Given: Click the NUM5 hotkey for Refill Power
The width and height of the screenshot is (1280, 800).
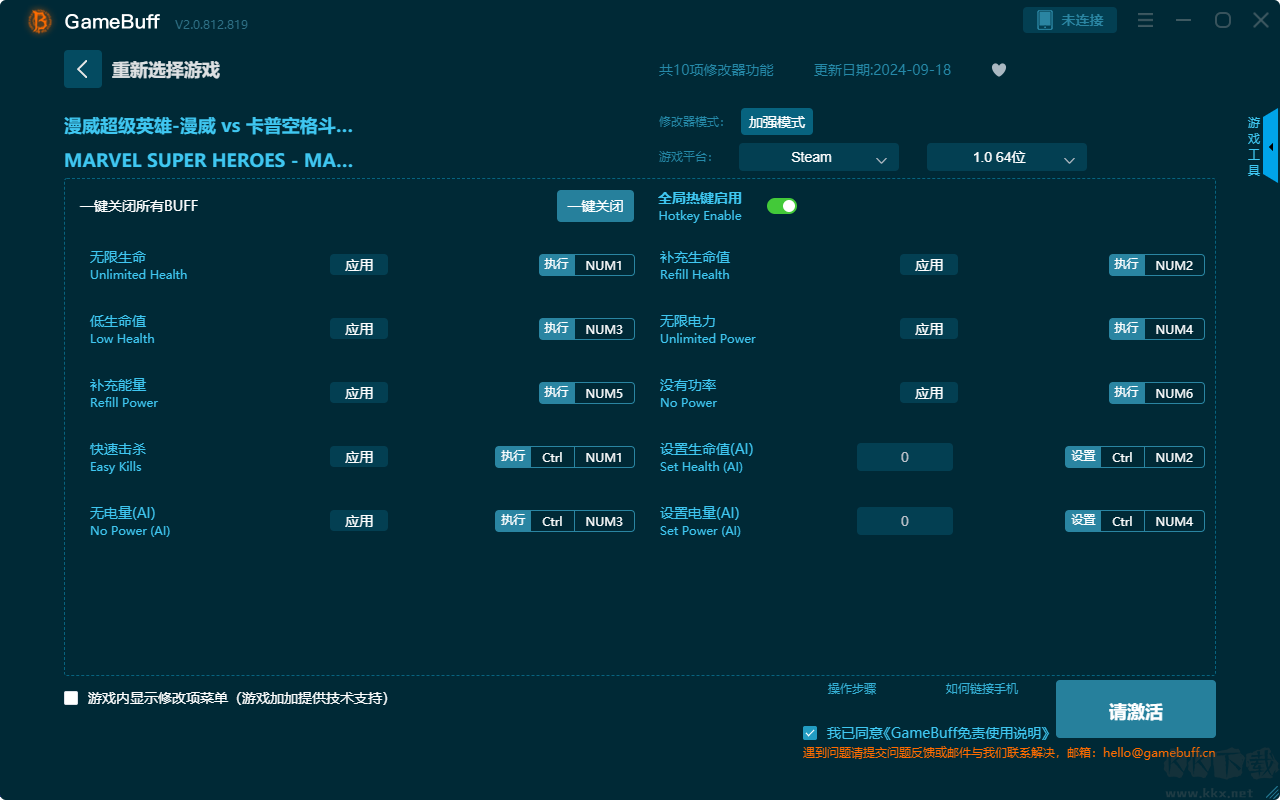Looking at the screenshot, I should coord(604,393).
